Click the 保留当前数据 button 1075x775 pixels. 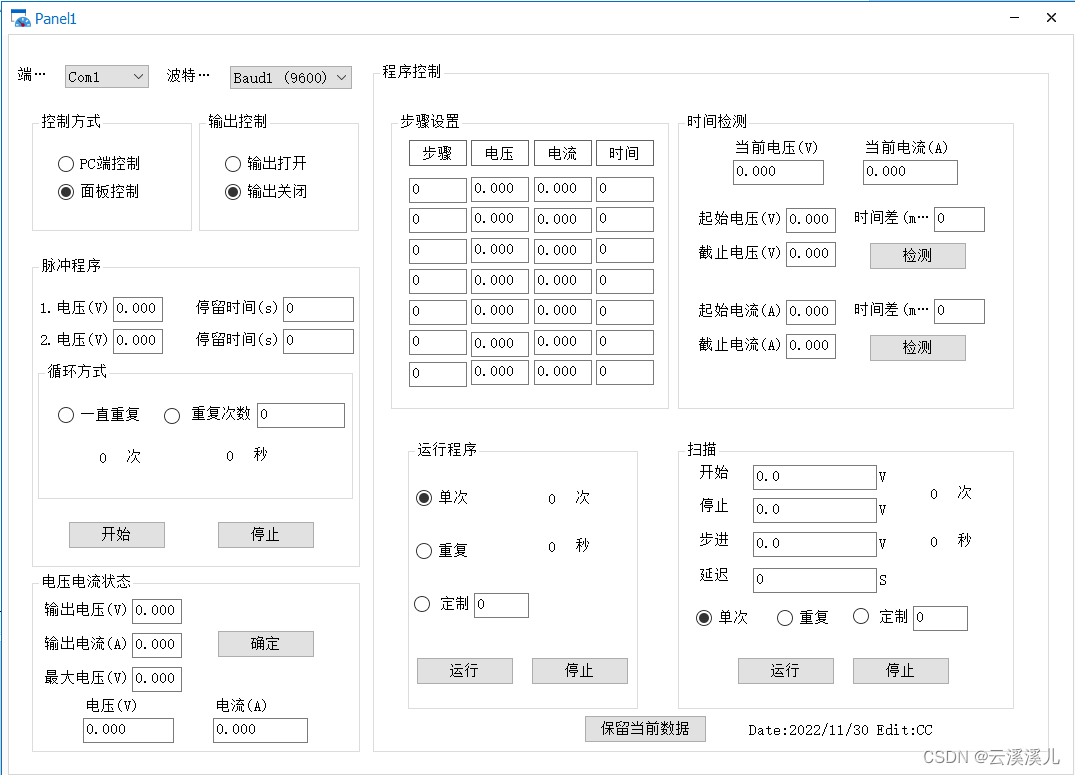coord(644,729)
